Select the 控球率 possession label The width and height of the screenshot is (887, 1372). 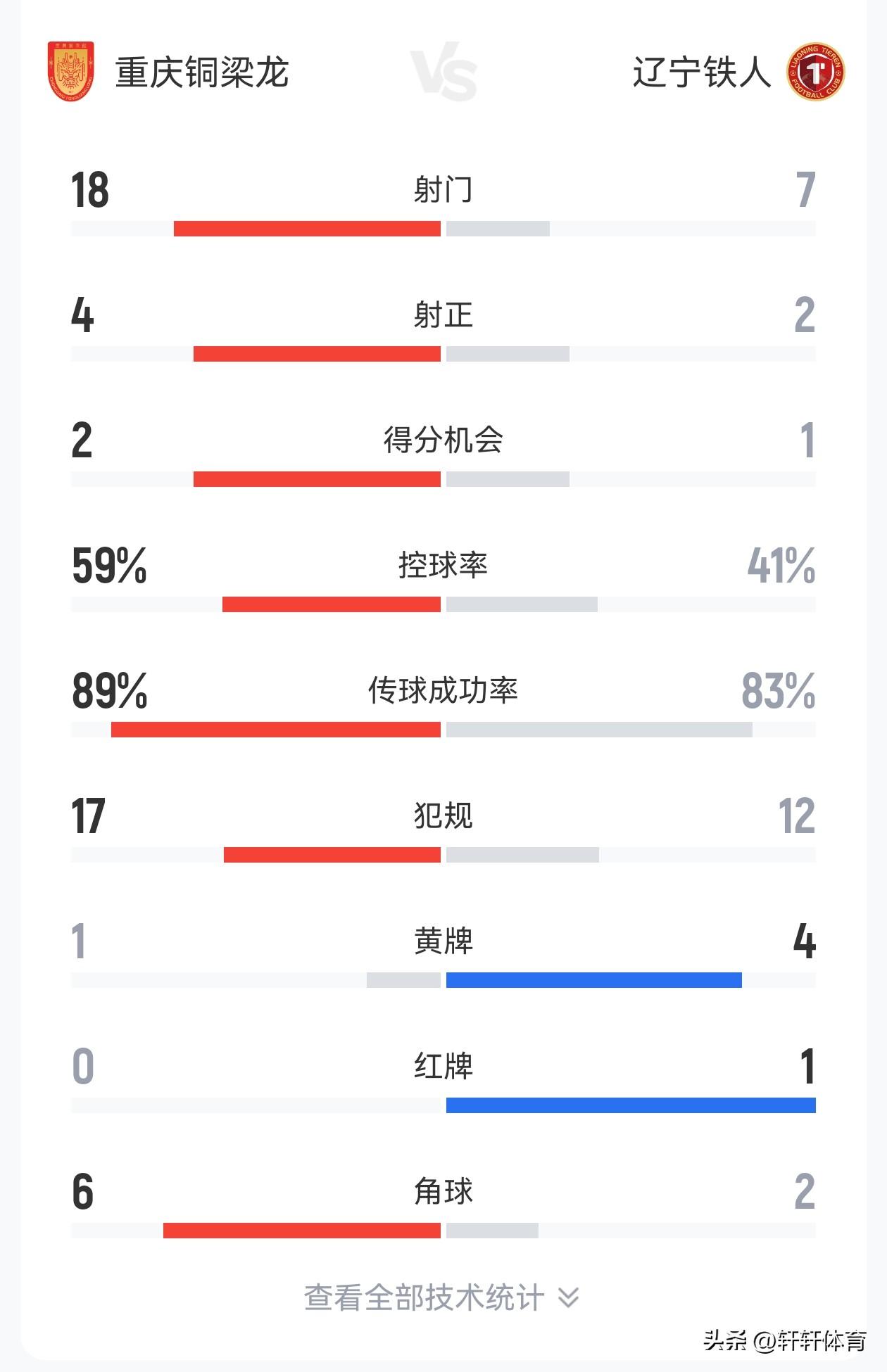(444, 565)
